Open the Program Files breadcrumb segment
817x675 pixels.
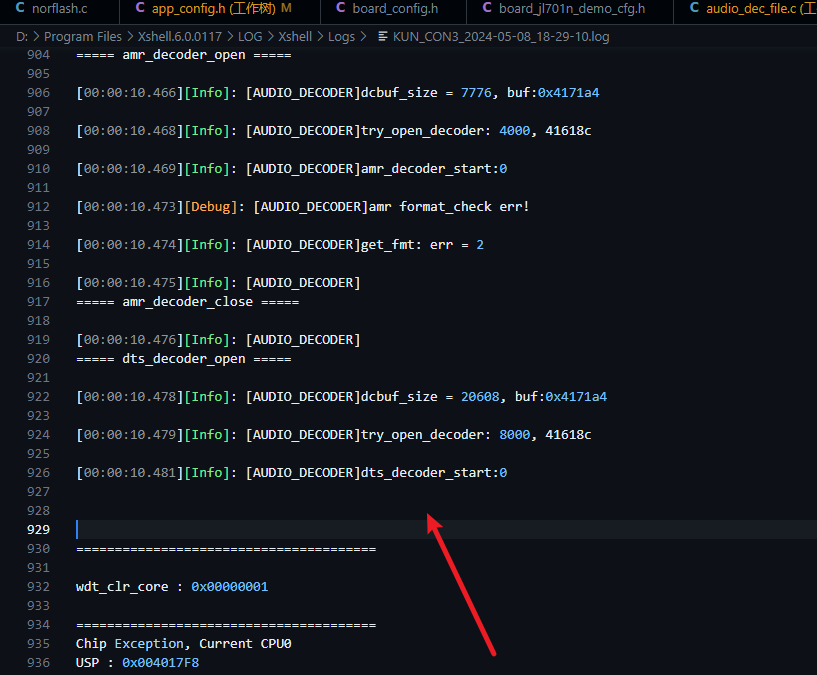82,36
